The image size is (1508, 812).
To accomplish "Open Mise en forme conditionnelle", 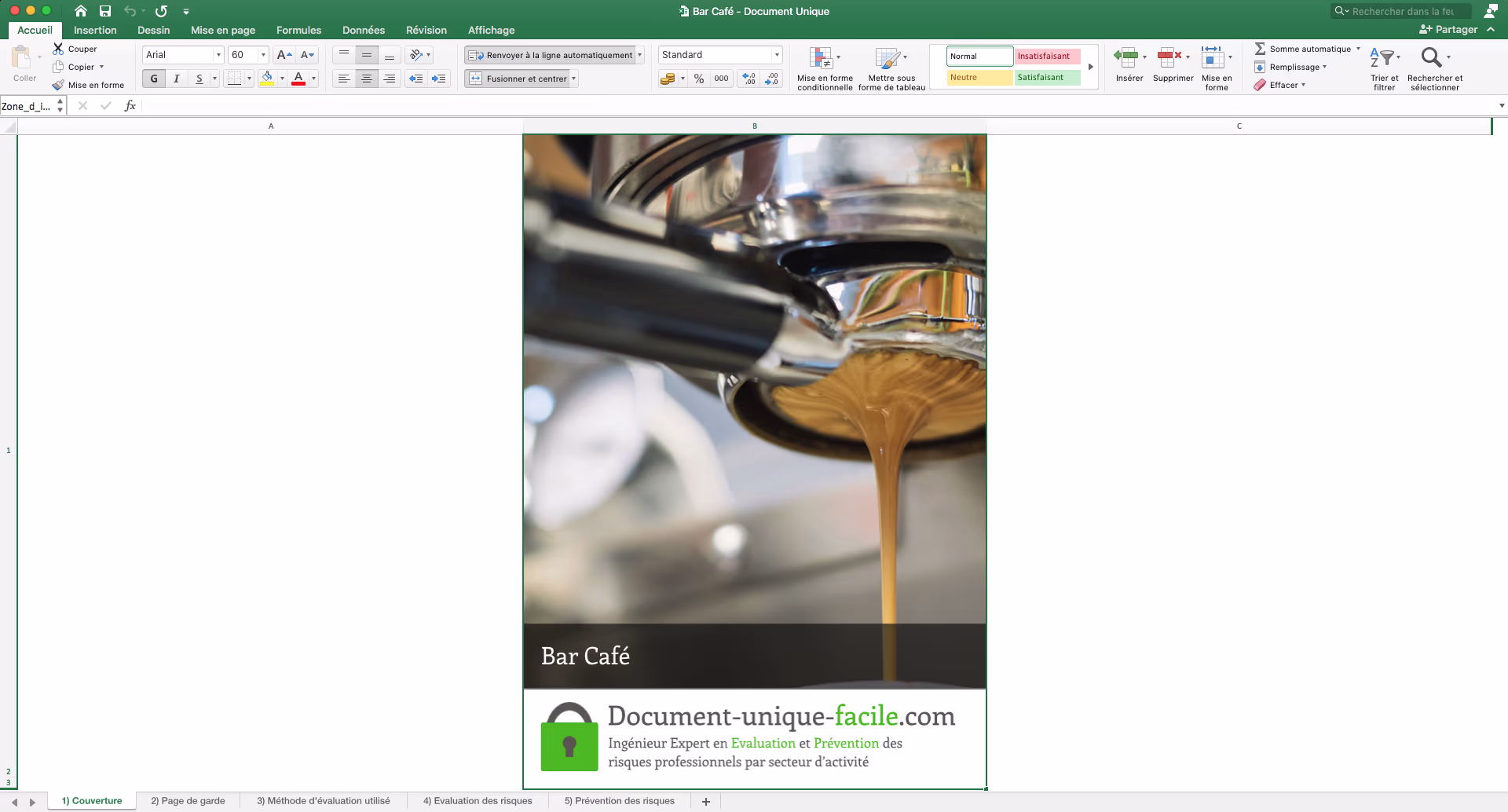I will (825, 68).
